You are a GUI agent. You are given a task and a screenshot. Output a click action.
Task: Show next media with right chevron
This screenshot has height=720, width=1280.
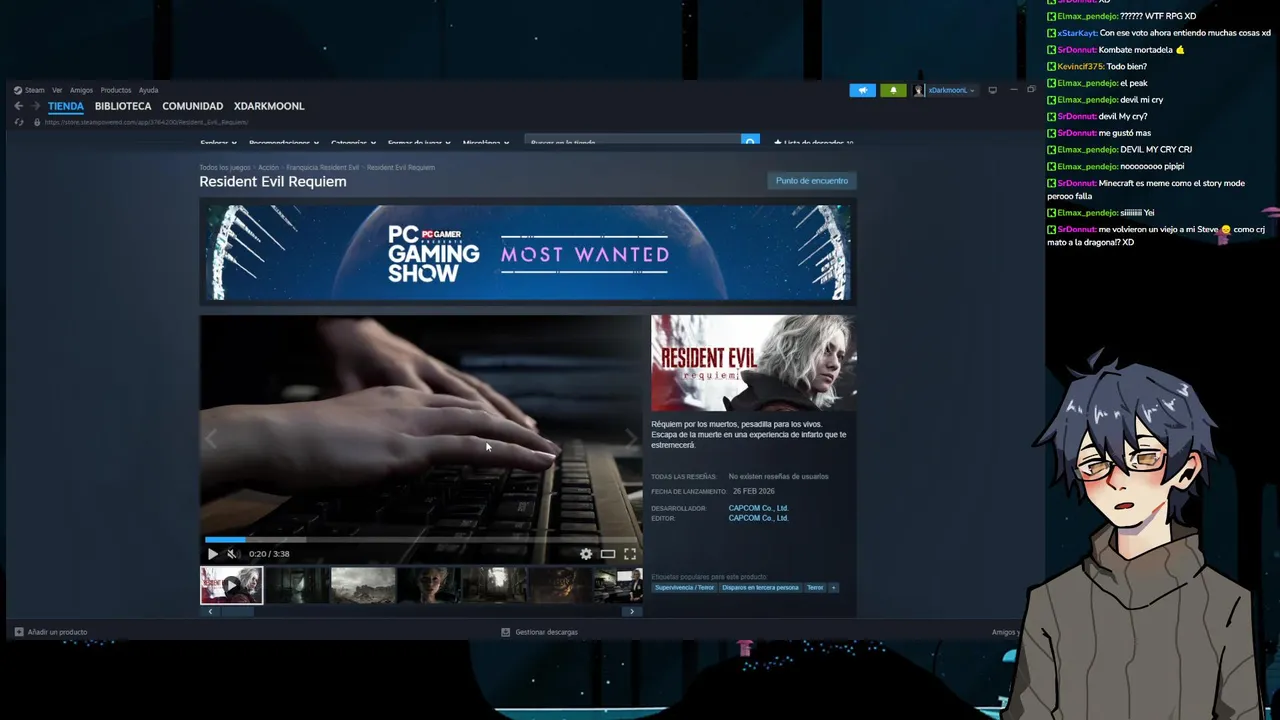(x=631, y=439)
